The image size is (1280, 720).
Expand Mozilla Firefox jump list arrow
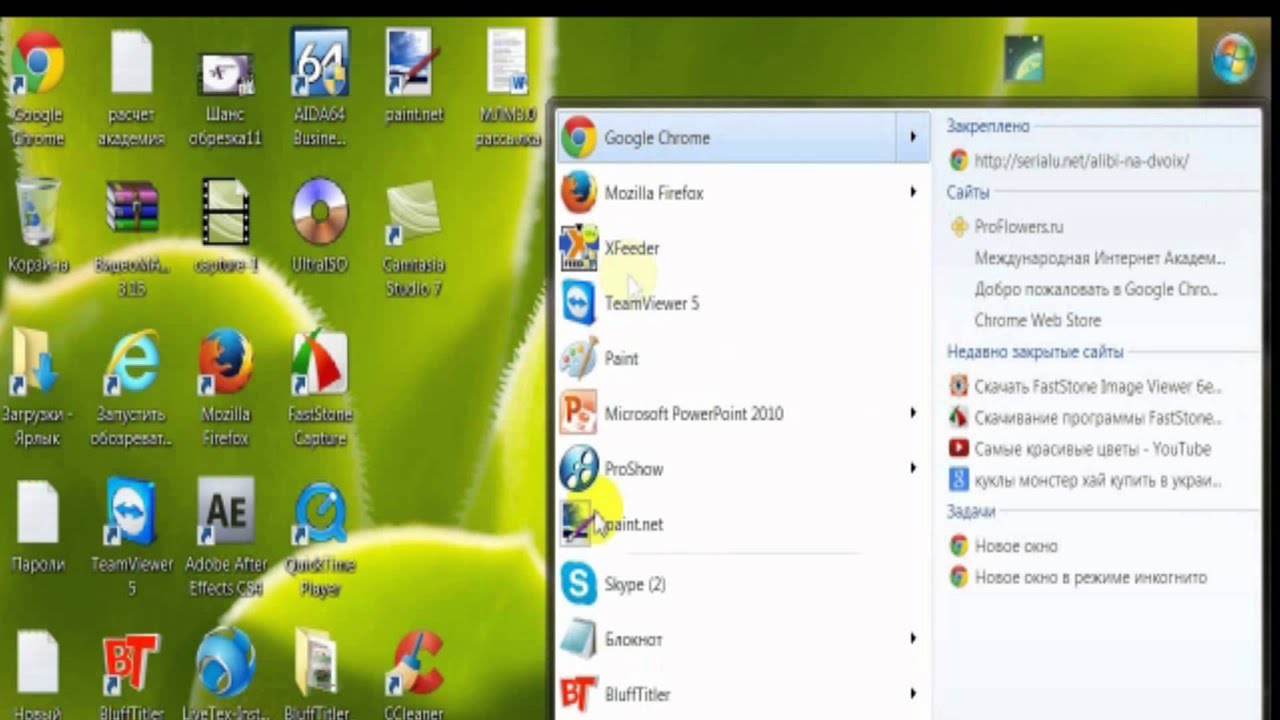[913, 192]
